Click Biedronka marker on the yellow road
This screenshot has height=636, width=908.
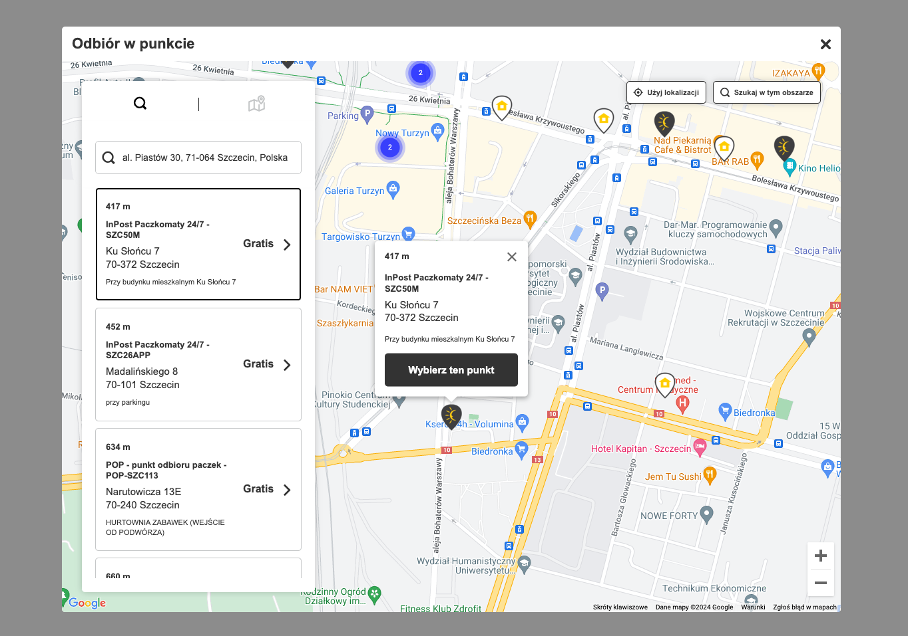521,449
